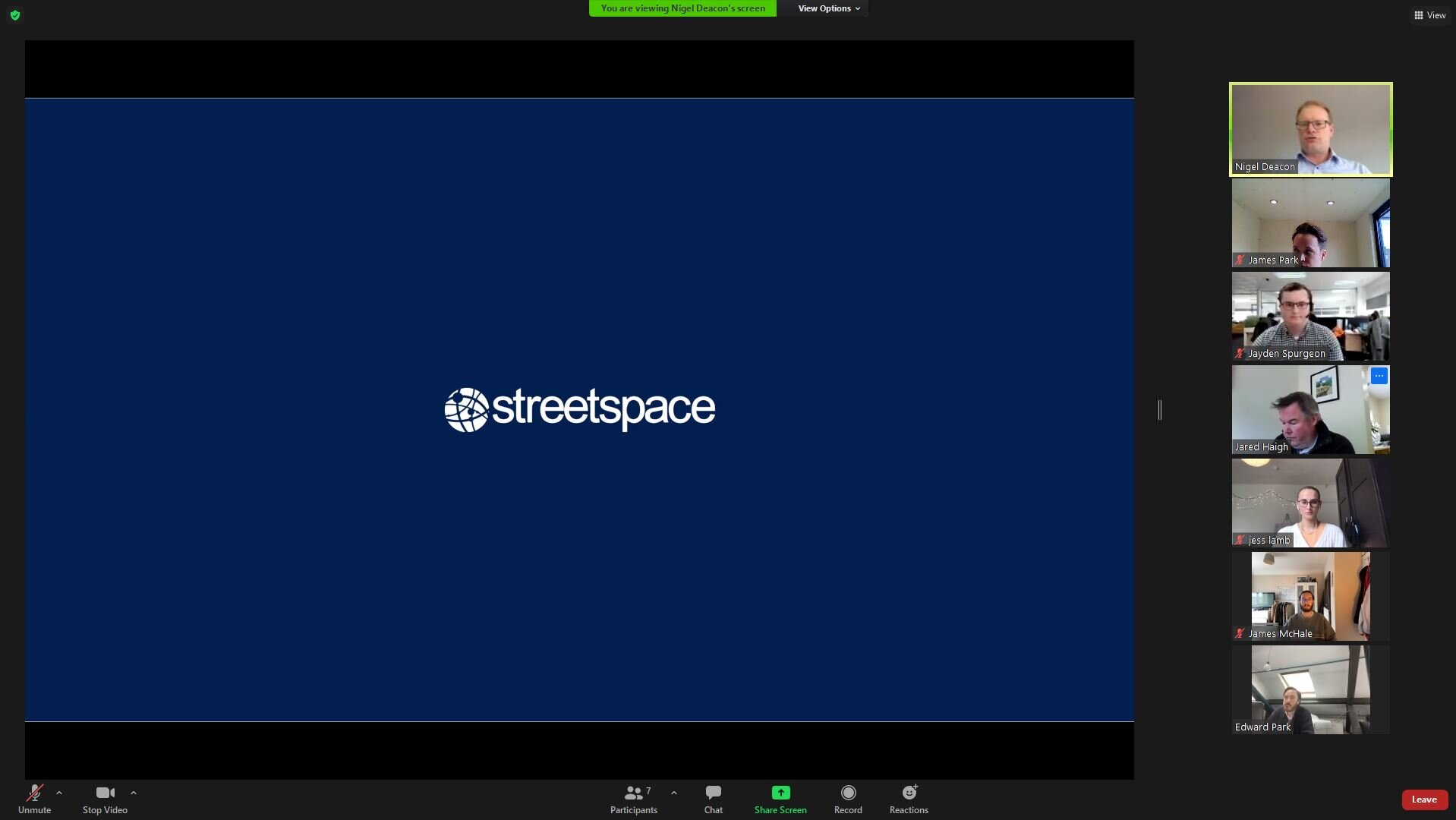The width and height of the screenshot is (1456, 820).
Task: Select Jayden Spurgeon's video thumbnail
Action: click(x=1311, y=317)
